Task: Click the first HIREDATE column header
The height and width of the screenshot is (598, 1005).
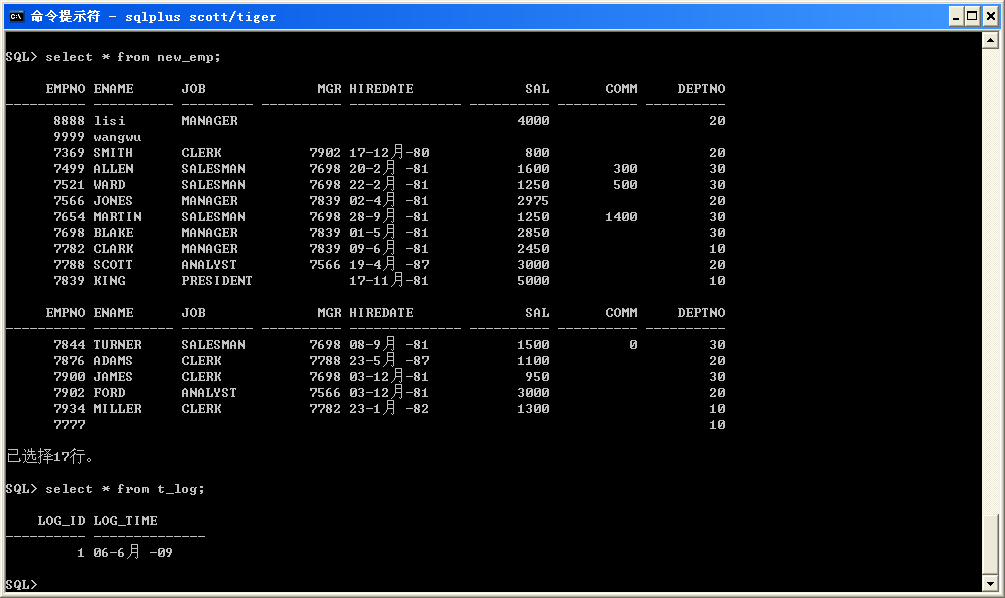Action: pyautogui.click(x=381, y=89)
